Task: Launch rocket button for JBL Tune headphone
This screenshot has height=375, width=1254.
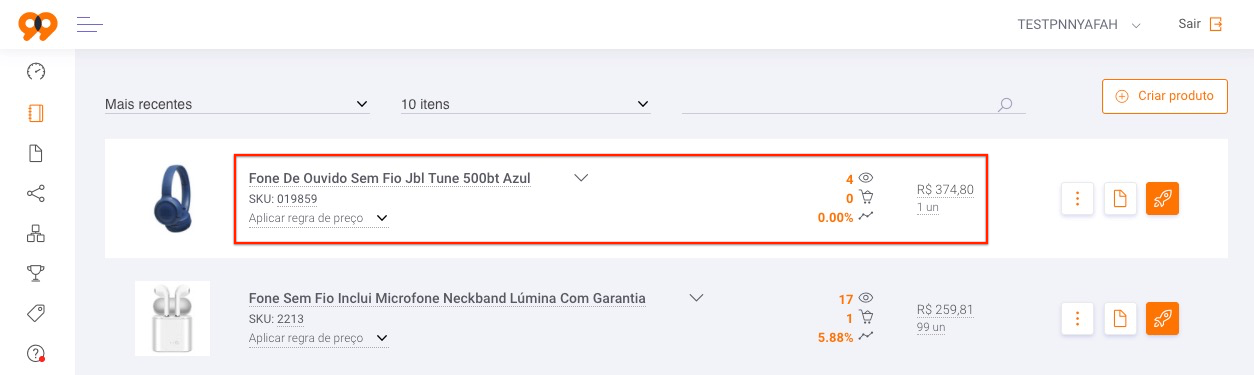Action: (1163, 198)
